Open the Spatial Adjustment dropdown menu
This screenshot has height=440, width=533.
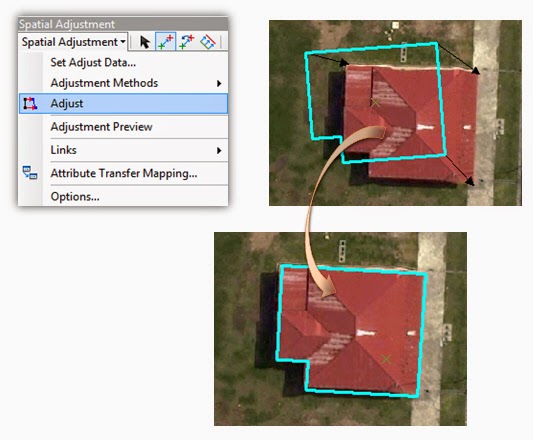coord(73,42)
